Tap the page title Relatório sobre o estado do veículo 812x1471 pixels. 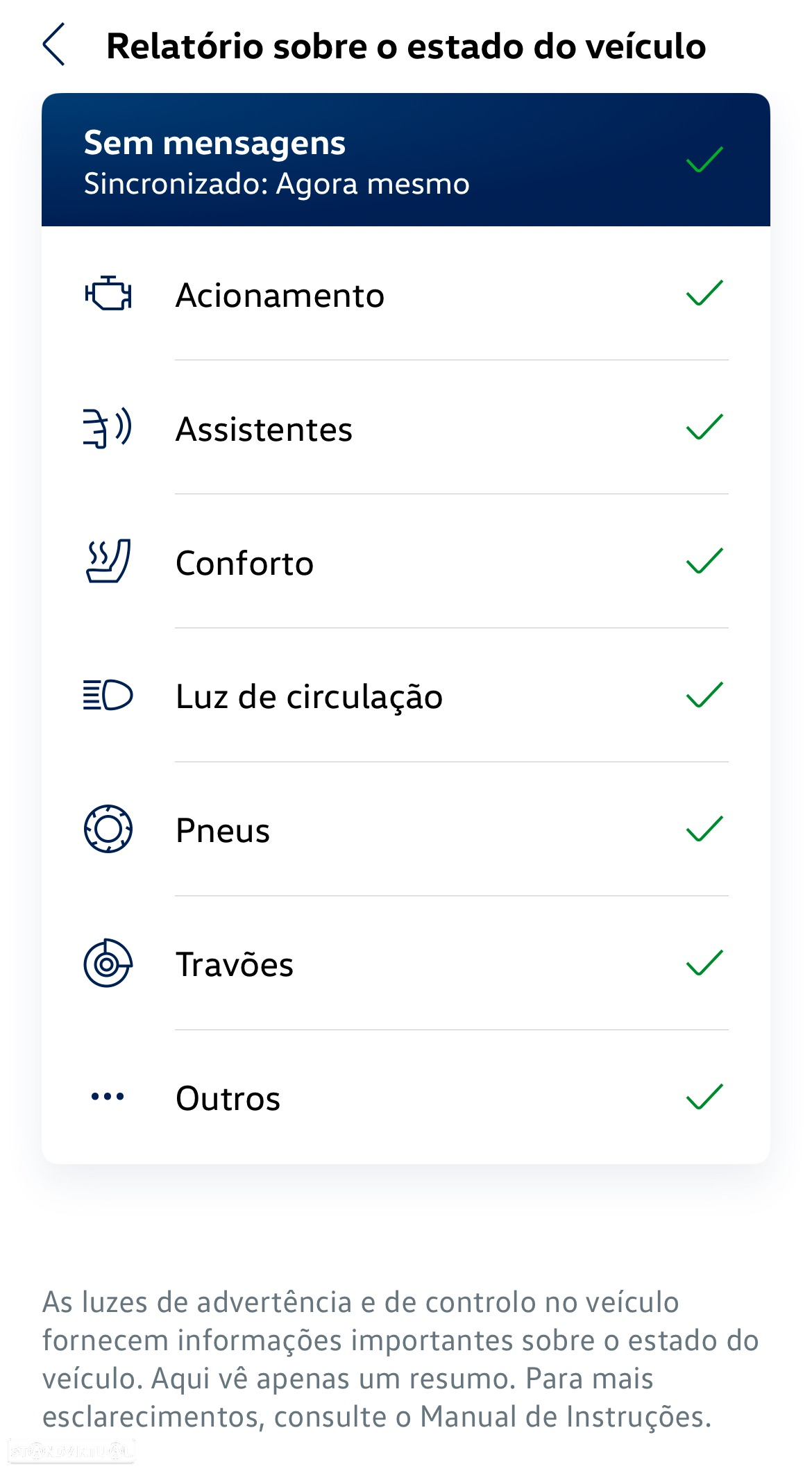[x=406, y=47]
